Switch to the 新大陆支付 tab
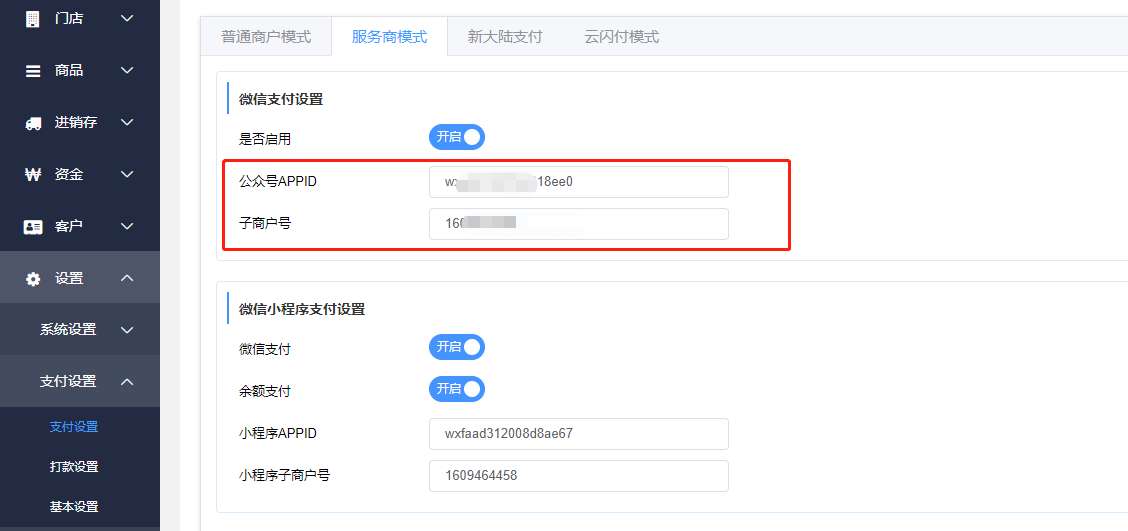Viewport: 1128px width, 531px height. tap(504, 37)
